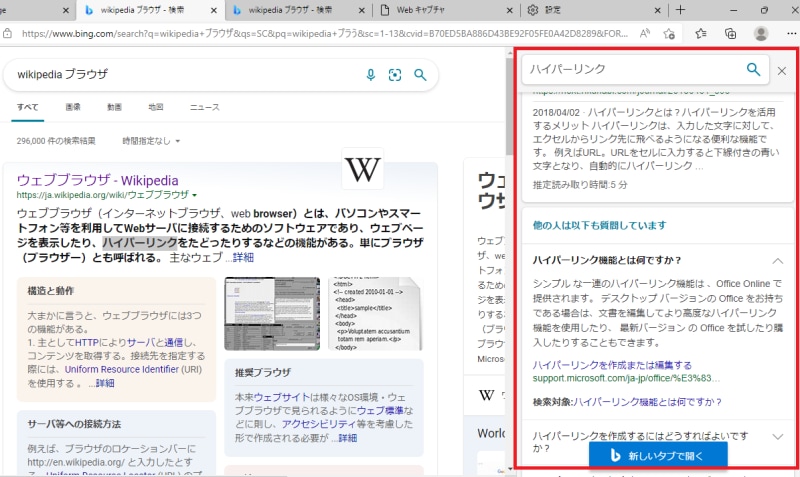
Task: Switch to the ニュース search tab
Action: pyautogui.click(x=204, y=106)
